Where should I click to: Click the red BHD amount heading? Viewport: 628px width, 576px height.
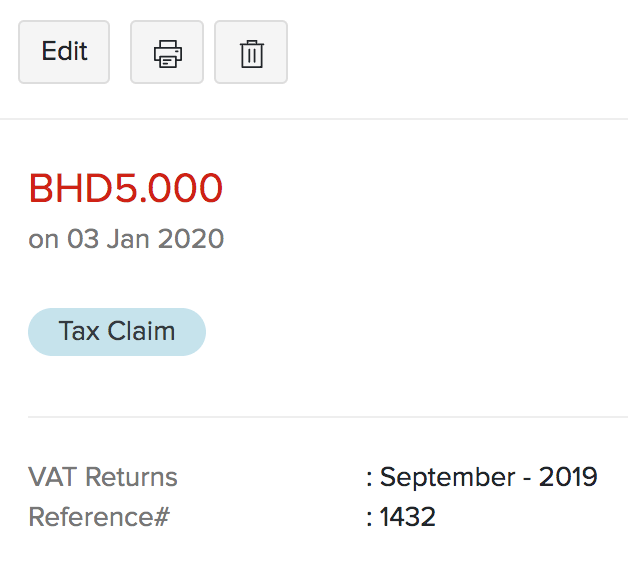point(125,188)
